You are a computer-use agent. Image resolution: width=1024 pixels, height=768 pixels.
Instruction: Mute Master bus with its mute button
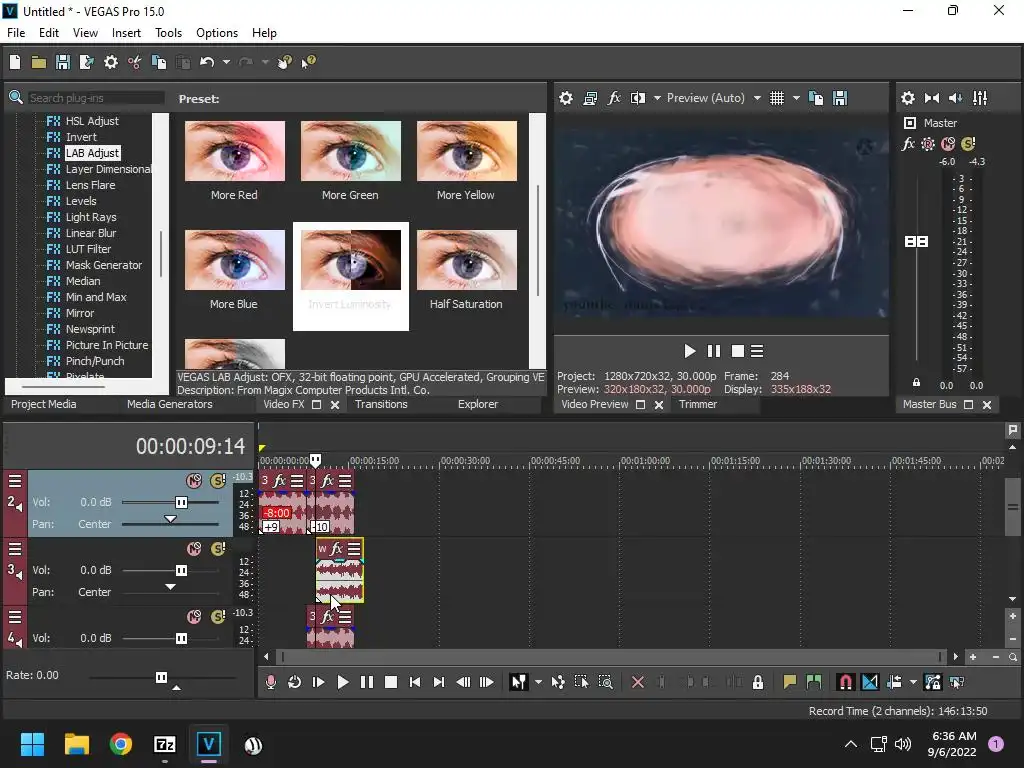click(x=948, y=144)
